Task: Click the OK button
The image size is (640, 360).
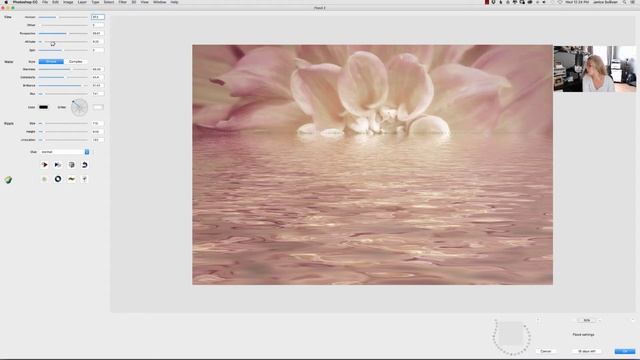Action: point(625,351)
